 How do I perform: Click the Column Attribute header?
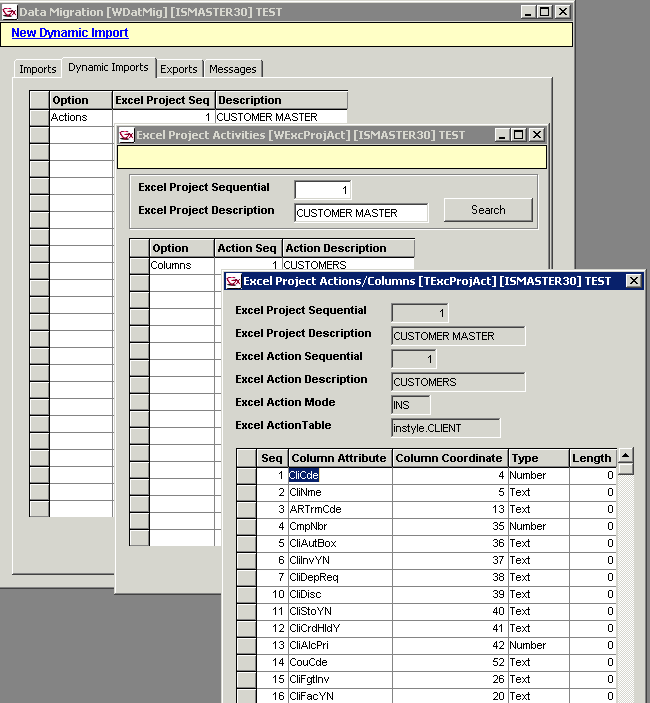pos(340,458)
